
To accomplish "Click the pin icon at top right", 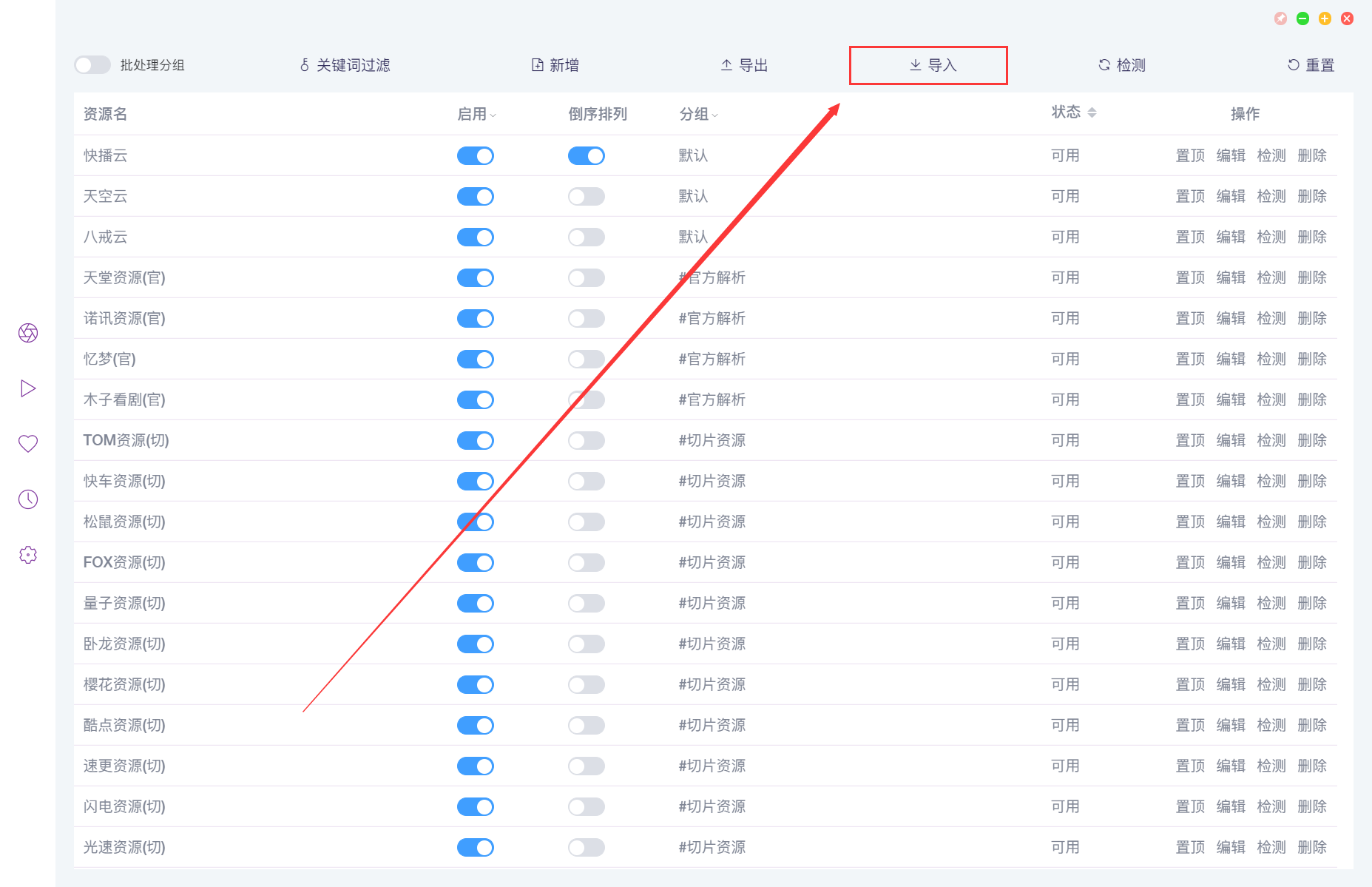I will (x=1280, y=18).
